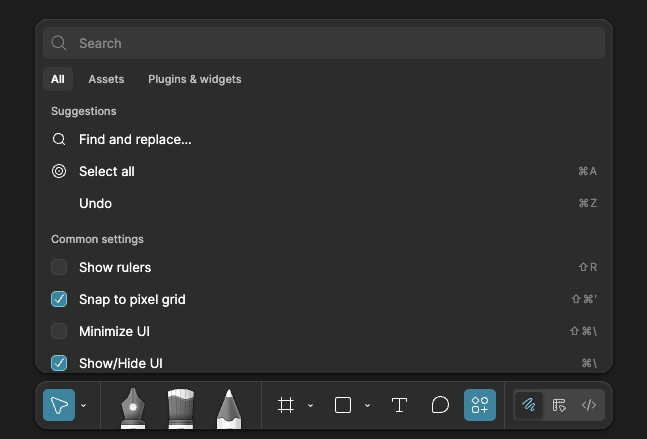Select the Text tool

click(399, 405)
